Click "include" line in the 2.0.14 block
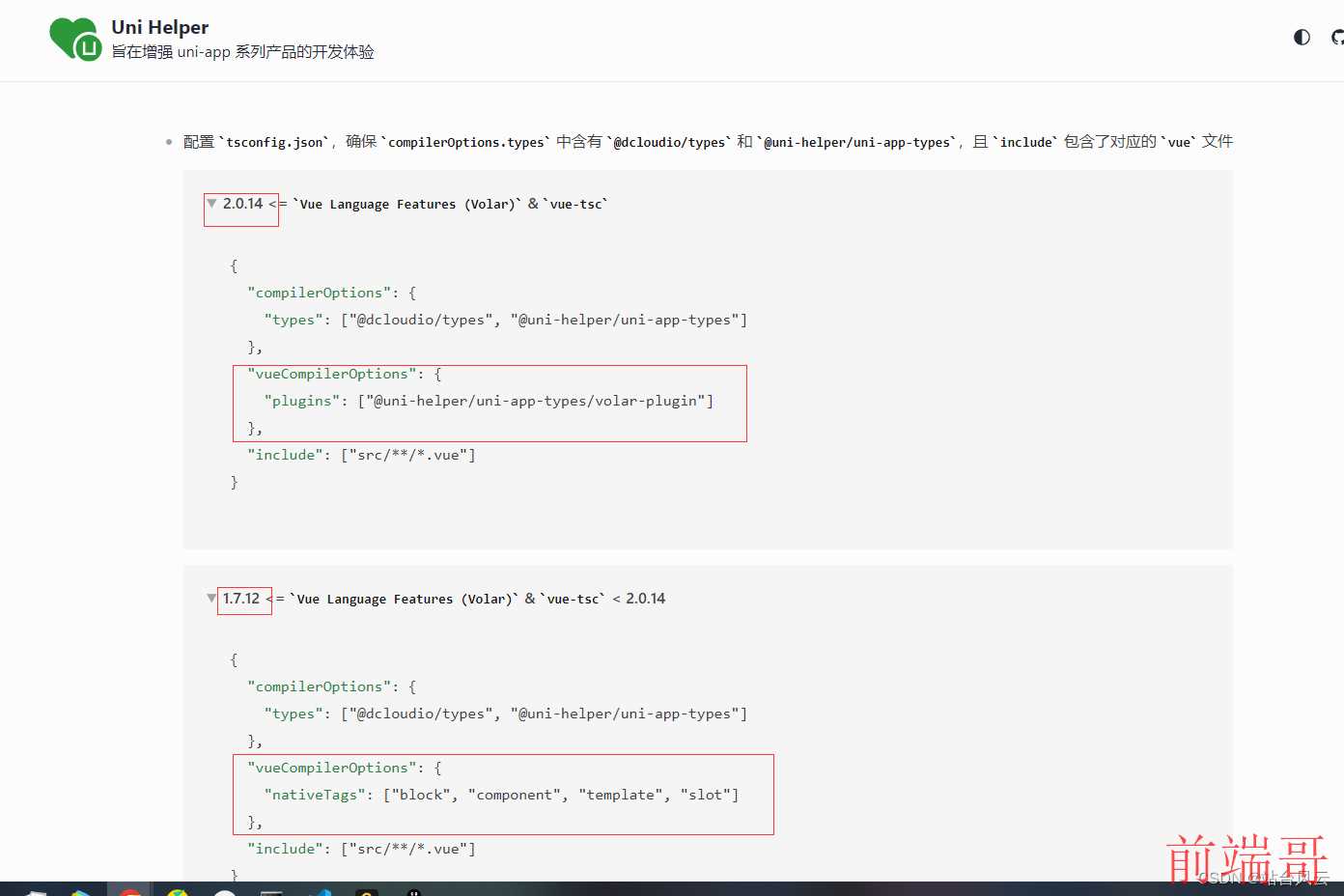The width and height of the screenshot is (1344, 896). [362, 455]
